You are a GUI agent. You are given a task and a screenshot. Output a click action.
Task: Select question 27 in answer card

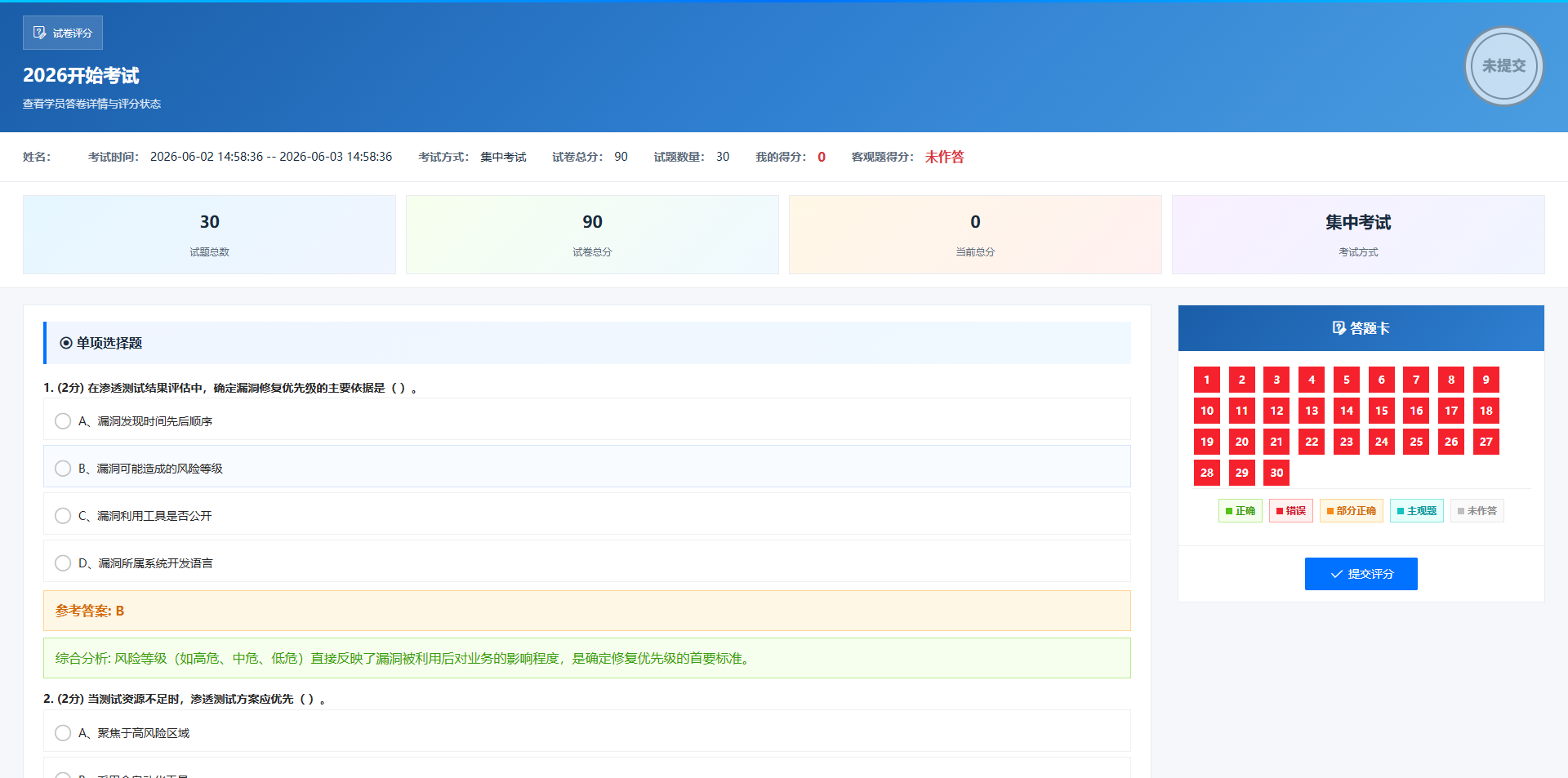[x=1486, y=442]
